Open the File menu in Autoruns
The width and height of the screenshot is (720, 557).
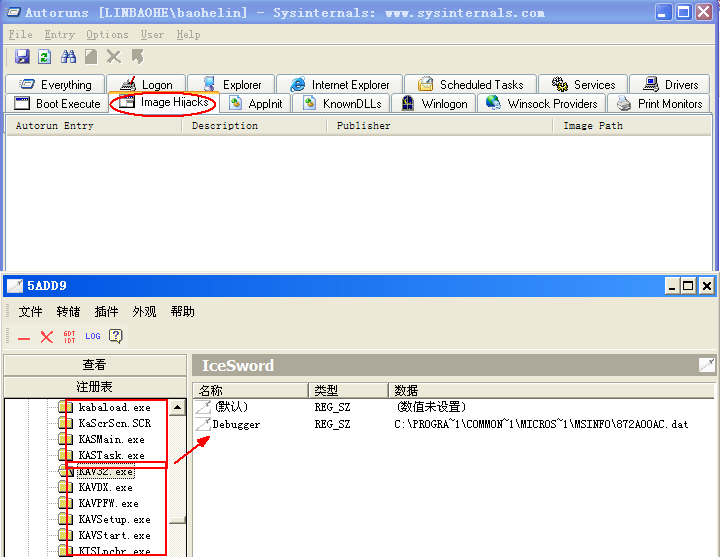point(21,34)
